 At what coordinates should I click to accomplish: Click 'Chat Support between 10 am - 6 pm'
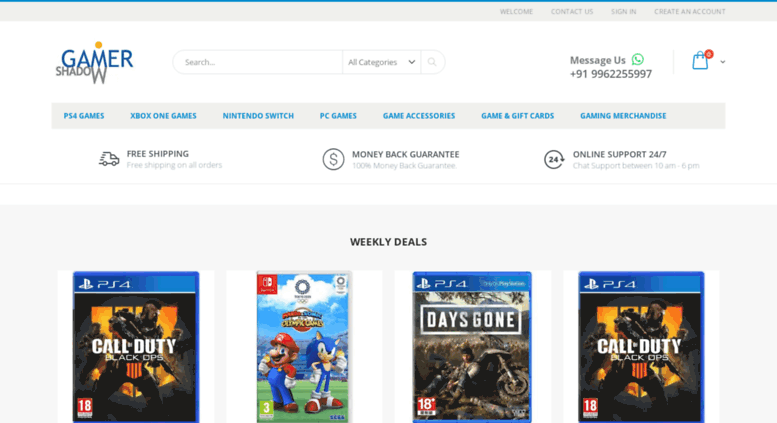click(636, 165)
